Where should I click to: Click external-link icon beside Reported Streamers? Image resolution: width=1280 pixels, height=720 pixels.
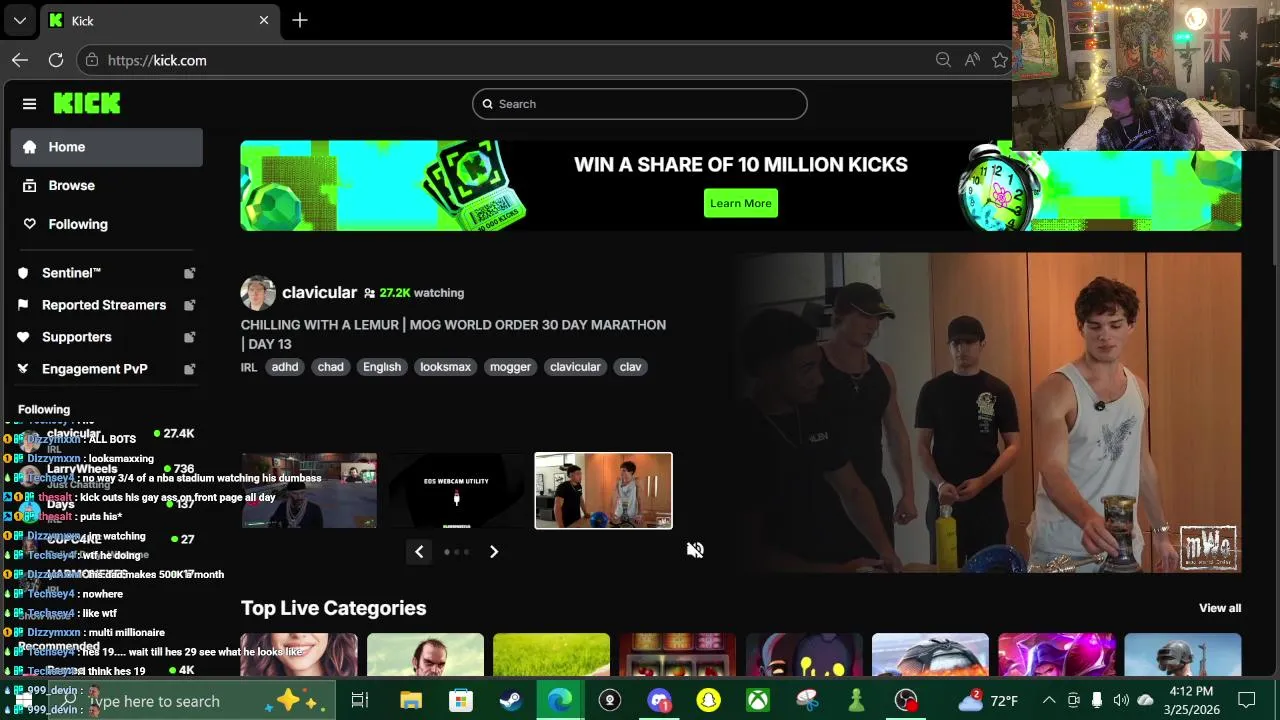[x=189, y=305]
